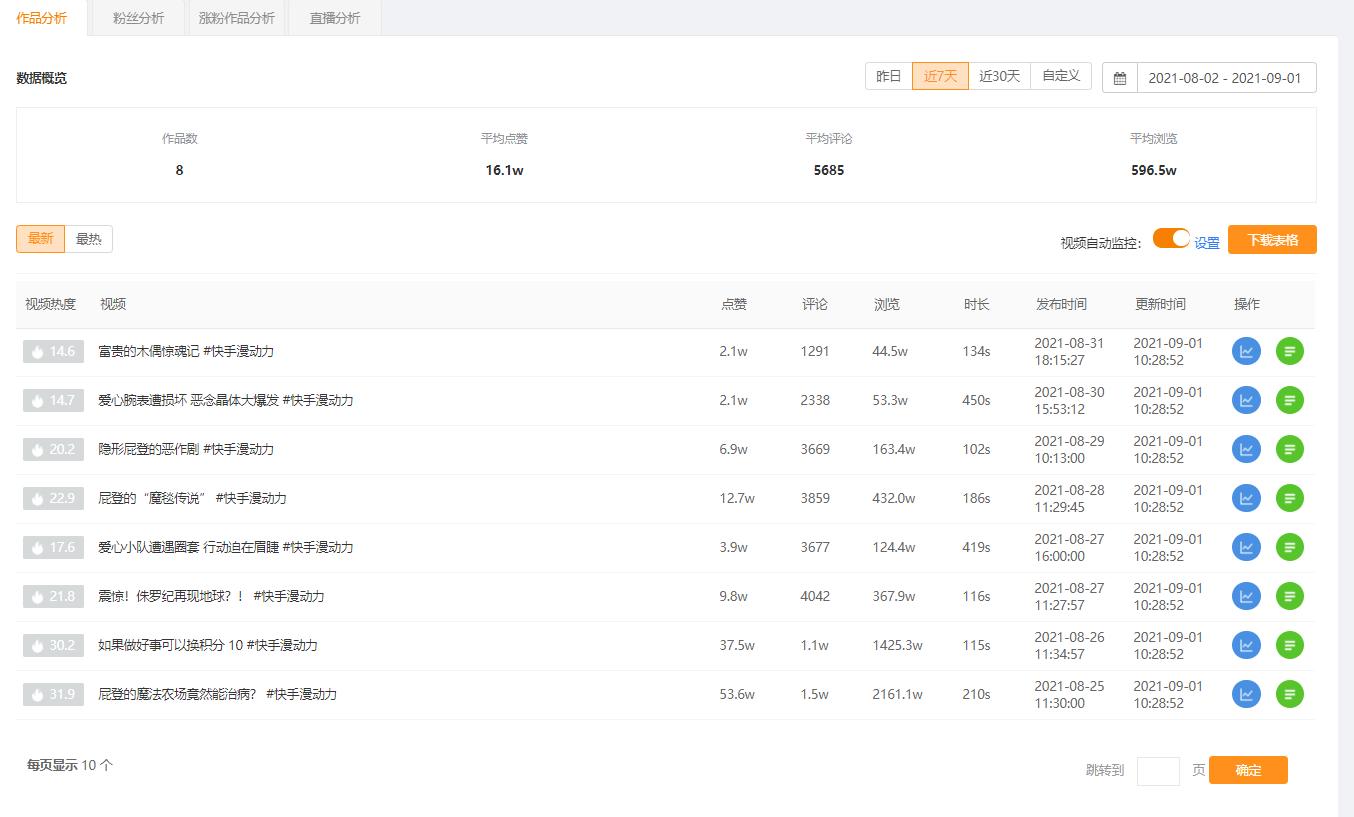This screenshot has width=1354, height=817.
Task: View blue chart icon for 屁登的"魔毯传说" row
Action: [1246, 498]
